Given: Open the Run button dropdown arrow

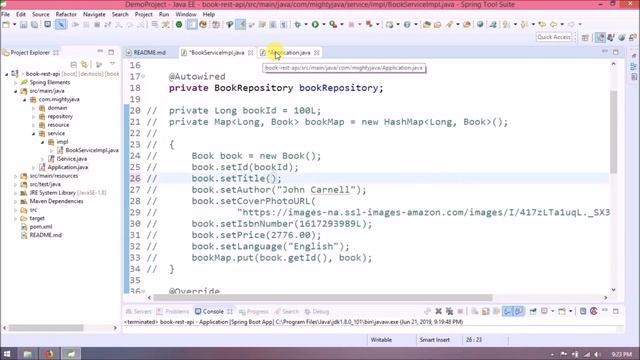Looking at the screenshot, I should pyautogui.click(x=324, y=24).
